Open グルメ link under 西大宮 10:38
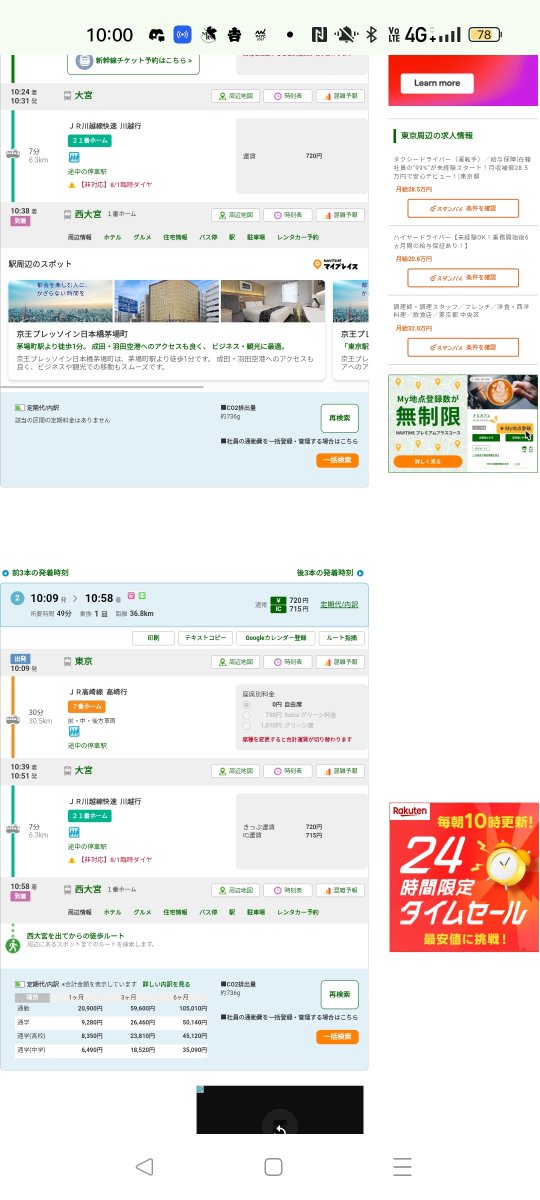Viewport: 540px width, 1200px height. pyautogui.click(x=142, y=238)
